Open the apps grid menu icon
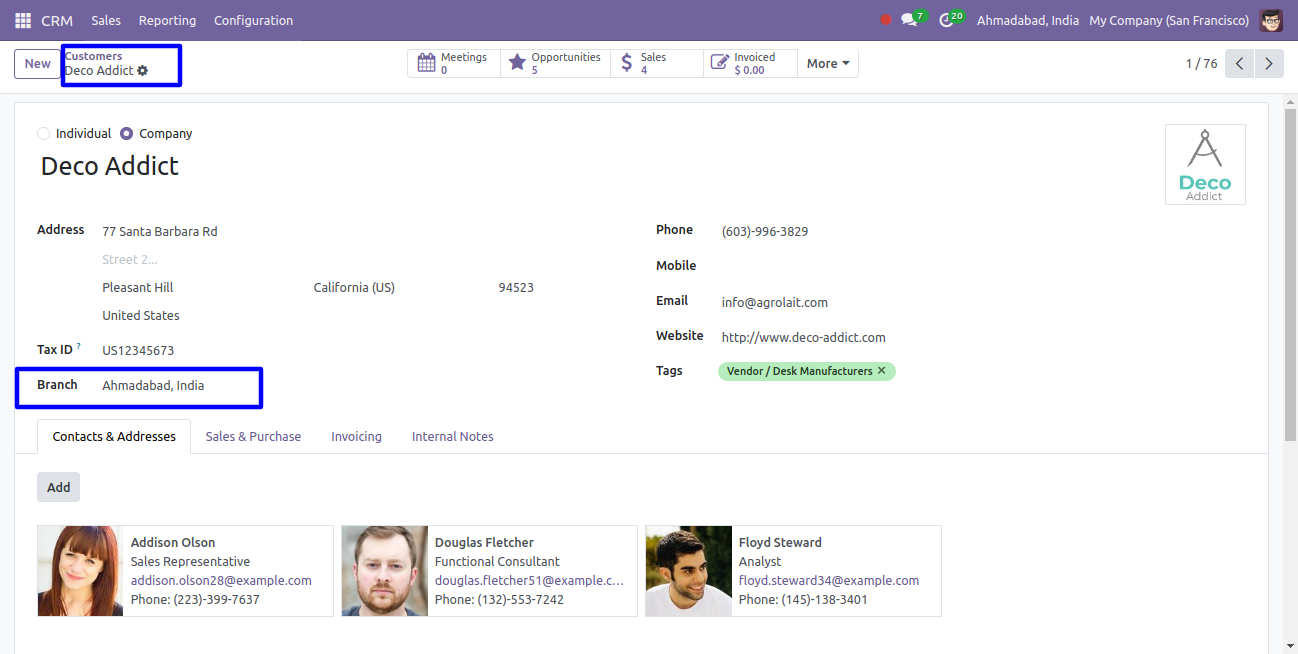This screenshot has width=1298, height=654. [x=23, y=20]
